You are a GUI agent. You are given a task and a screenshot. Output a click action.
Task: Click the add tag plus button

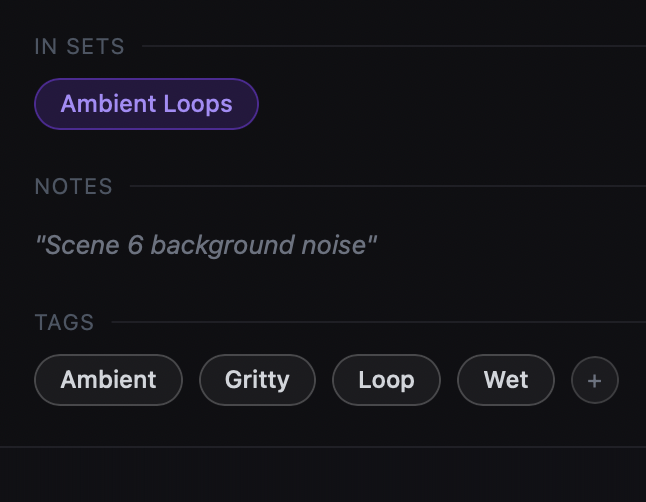point(595,381)
